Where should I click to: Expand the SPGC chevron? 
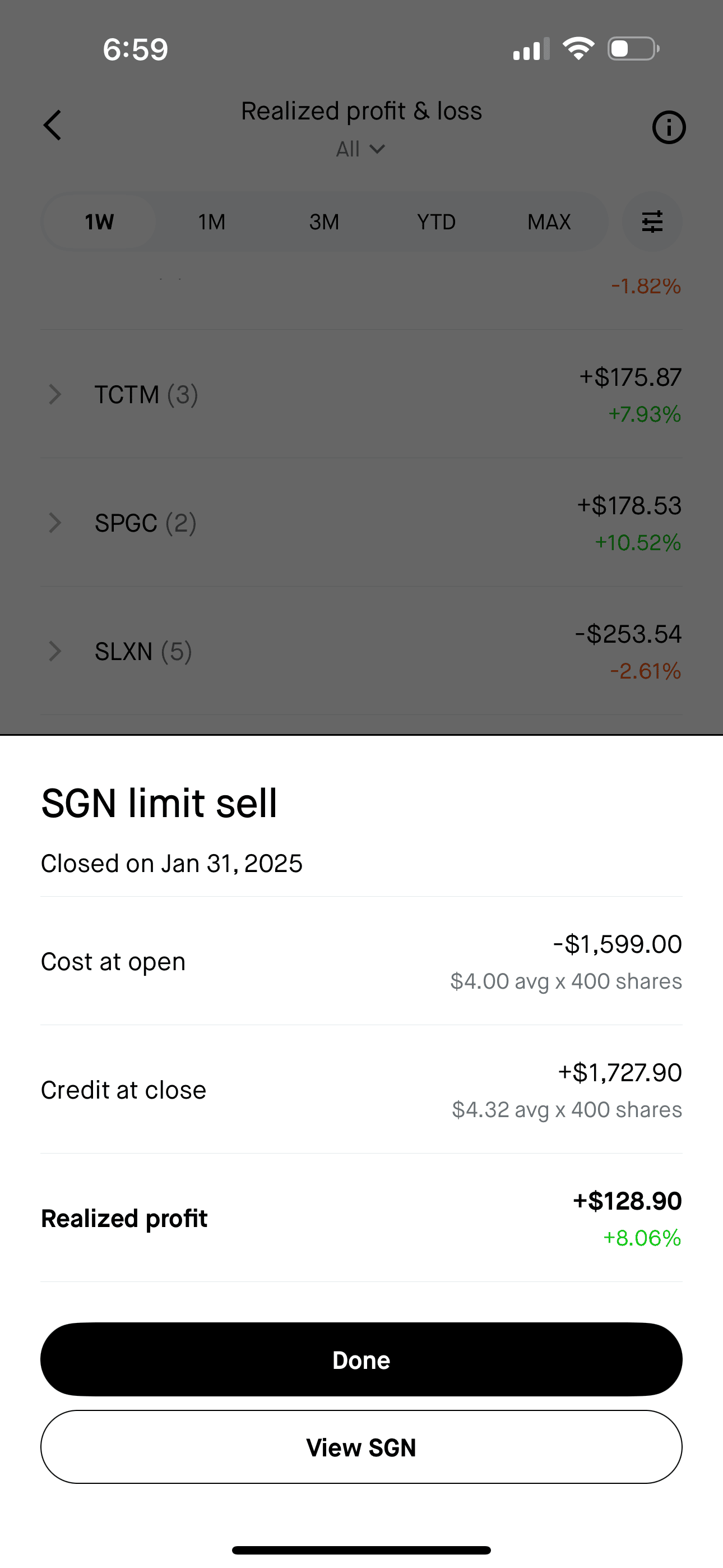point(55,523)
